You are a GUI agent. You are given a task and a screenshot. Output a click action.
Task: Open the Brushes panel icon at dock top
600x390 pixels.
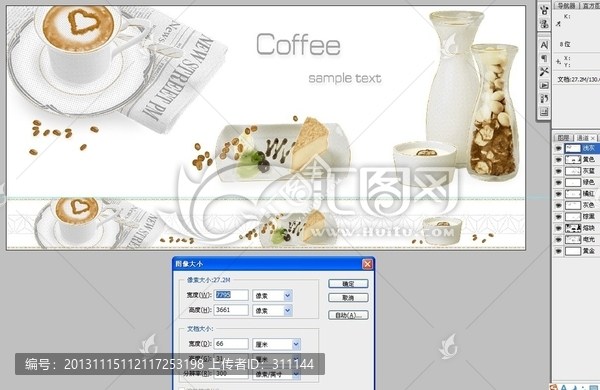(x=544, y=10)
